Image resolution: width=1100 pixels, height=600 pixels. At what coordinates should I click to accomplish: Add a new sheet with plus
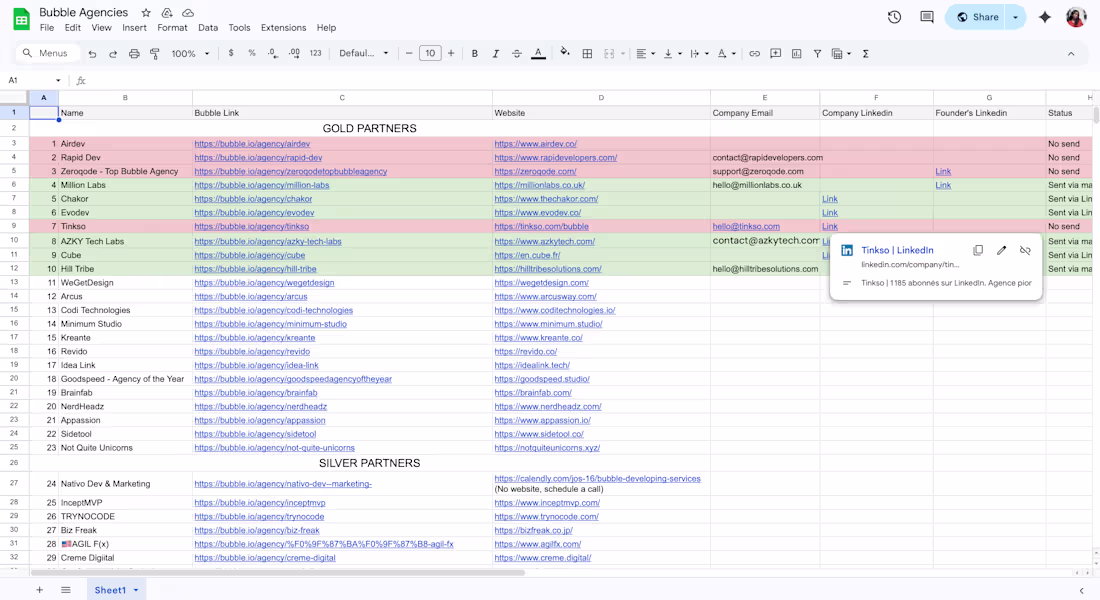pyautogui.click(x=39, y=590)
